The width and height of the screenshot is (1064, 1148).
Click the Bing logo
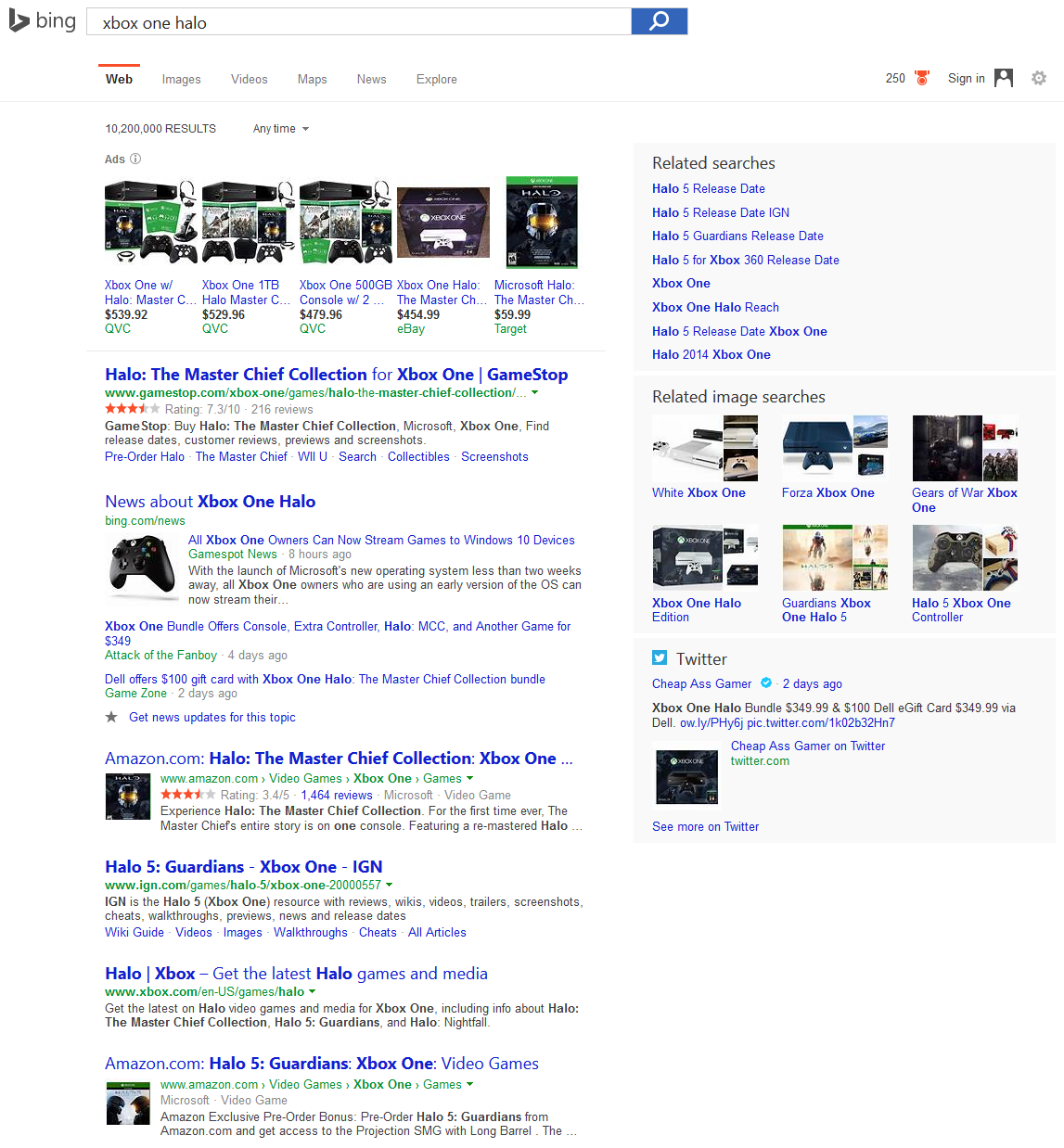point(41,20)
